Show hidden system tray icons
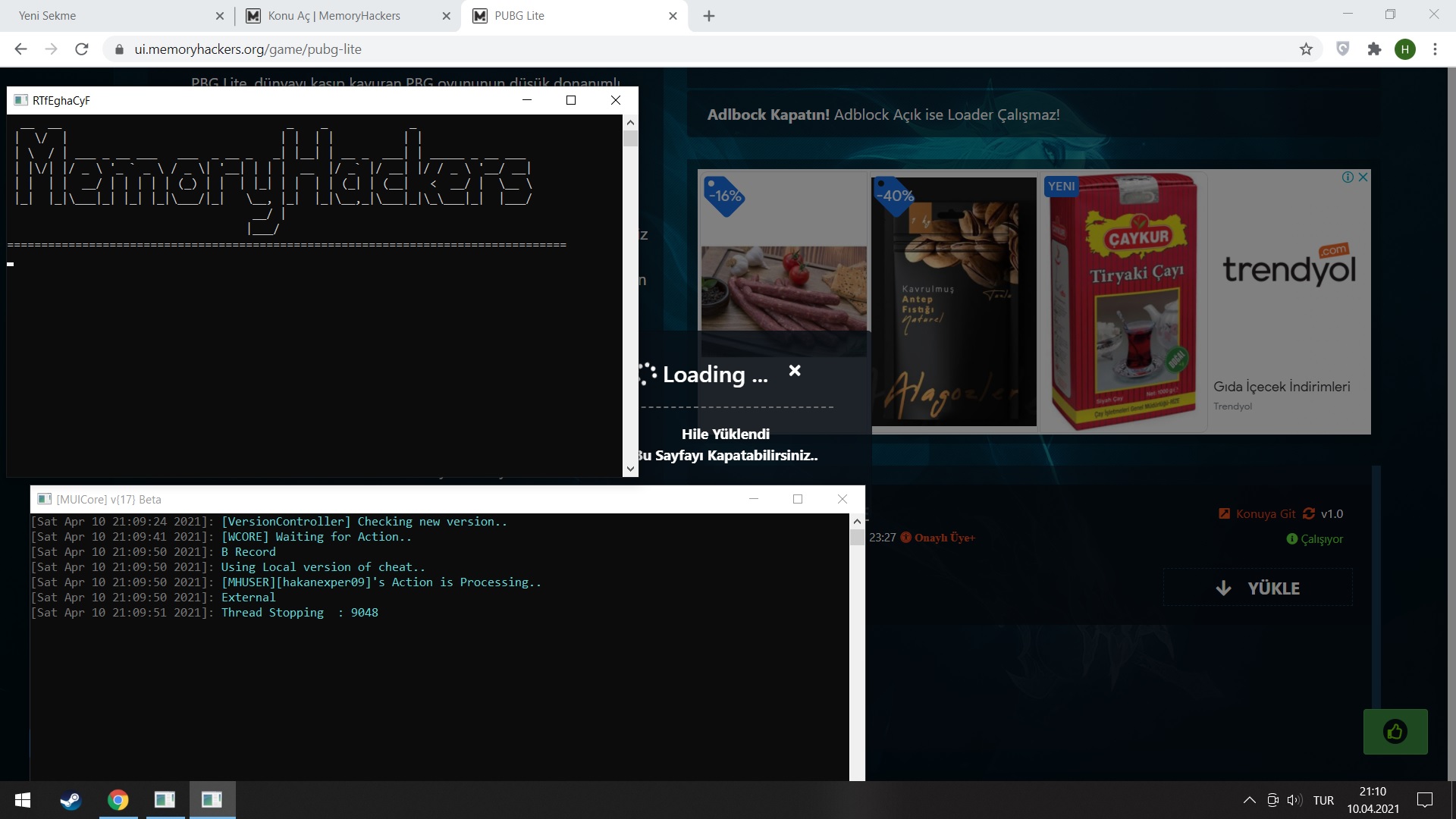 (1250, 800)
